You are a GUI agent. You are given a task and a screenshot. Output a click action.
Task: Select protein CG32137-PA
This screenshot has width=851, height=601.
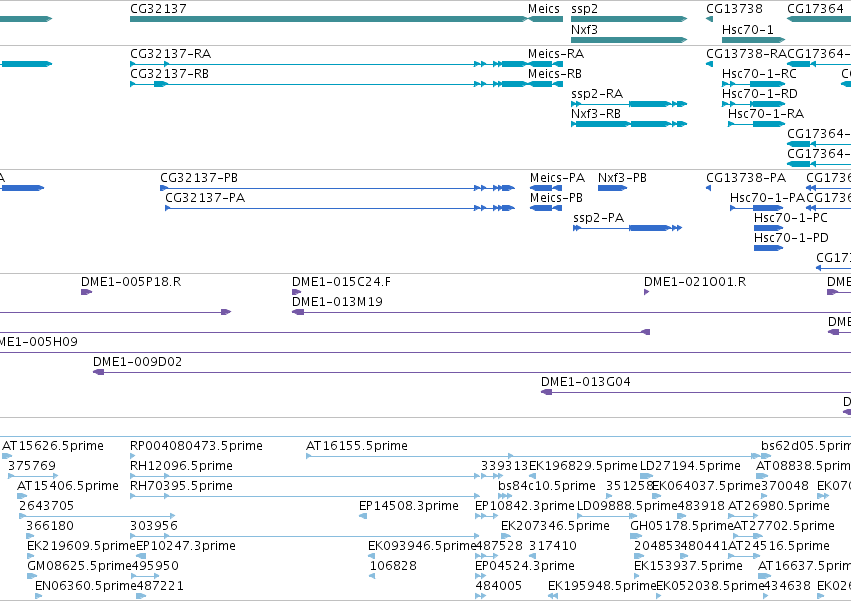(x=340, y=208)
